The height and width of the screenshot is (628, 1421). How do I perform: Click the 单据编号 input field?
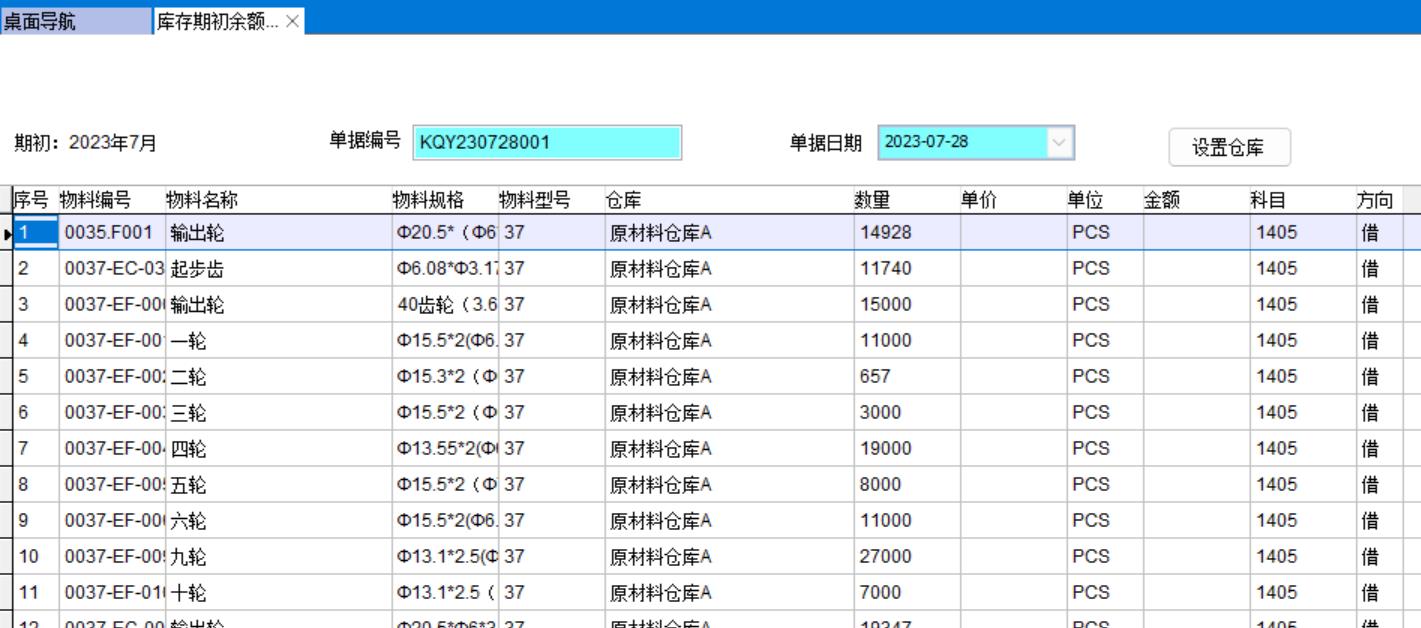tap(547, 142)
